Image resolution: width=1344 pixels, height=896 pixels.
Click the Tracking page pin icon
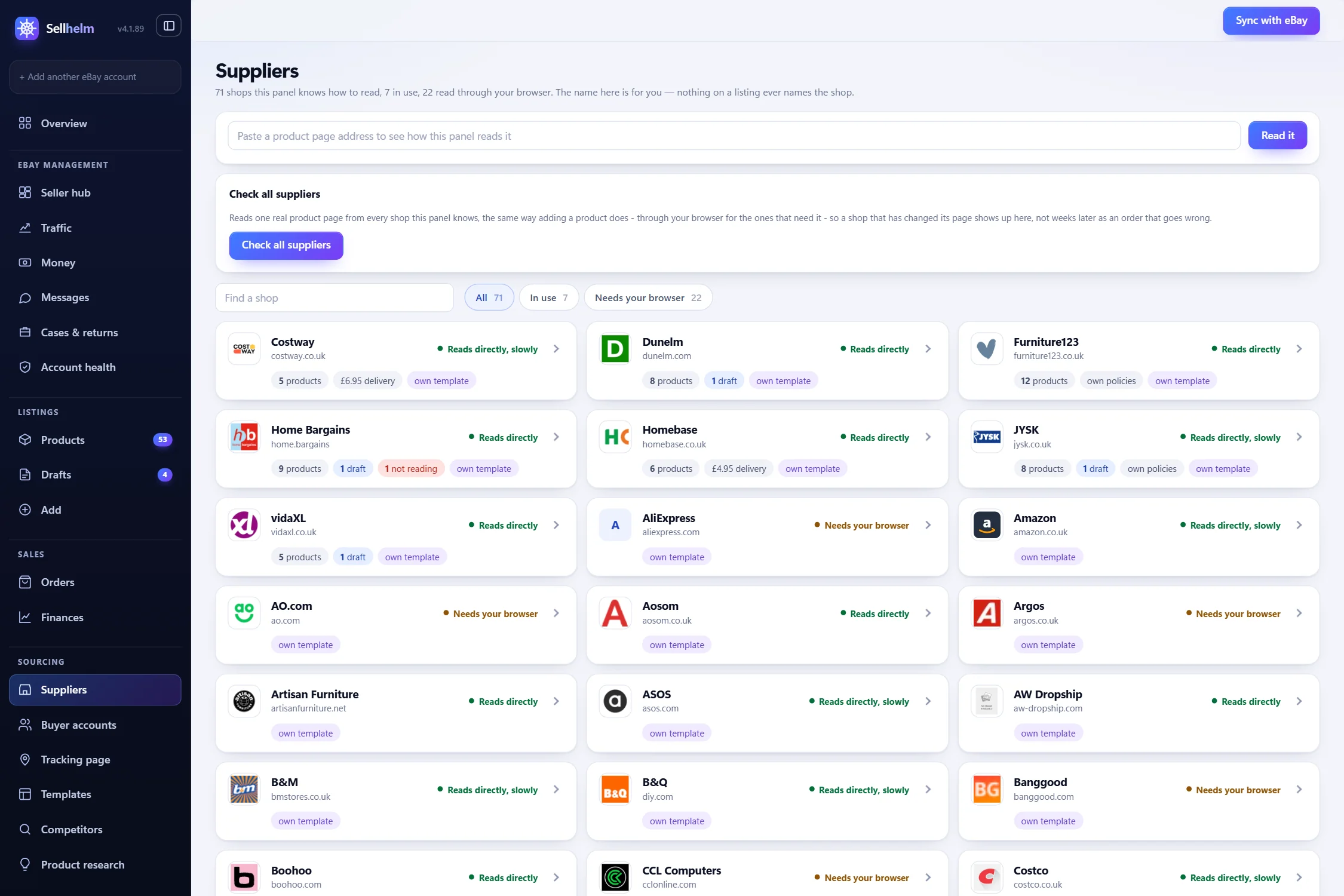(25, 759)
